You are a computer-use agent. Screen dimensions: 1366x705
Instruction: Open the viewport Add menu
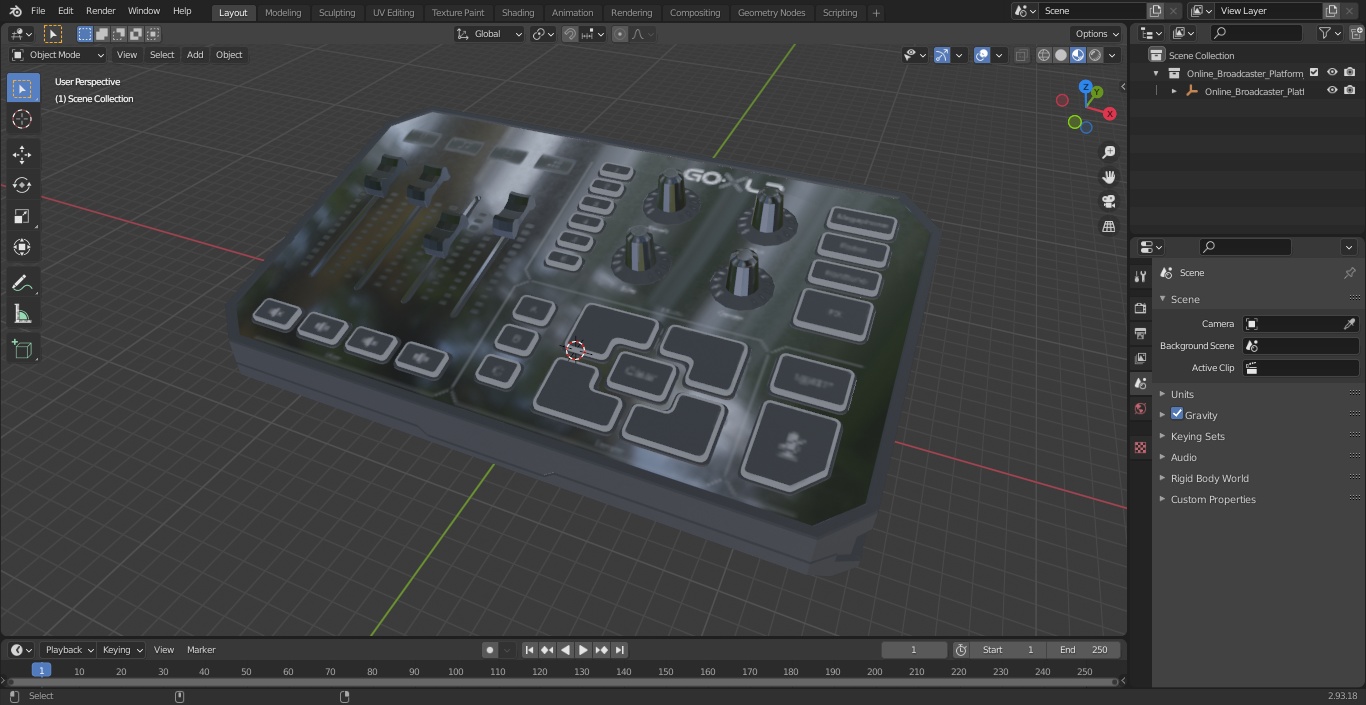pos(195,55)
